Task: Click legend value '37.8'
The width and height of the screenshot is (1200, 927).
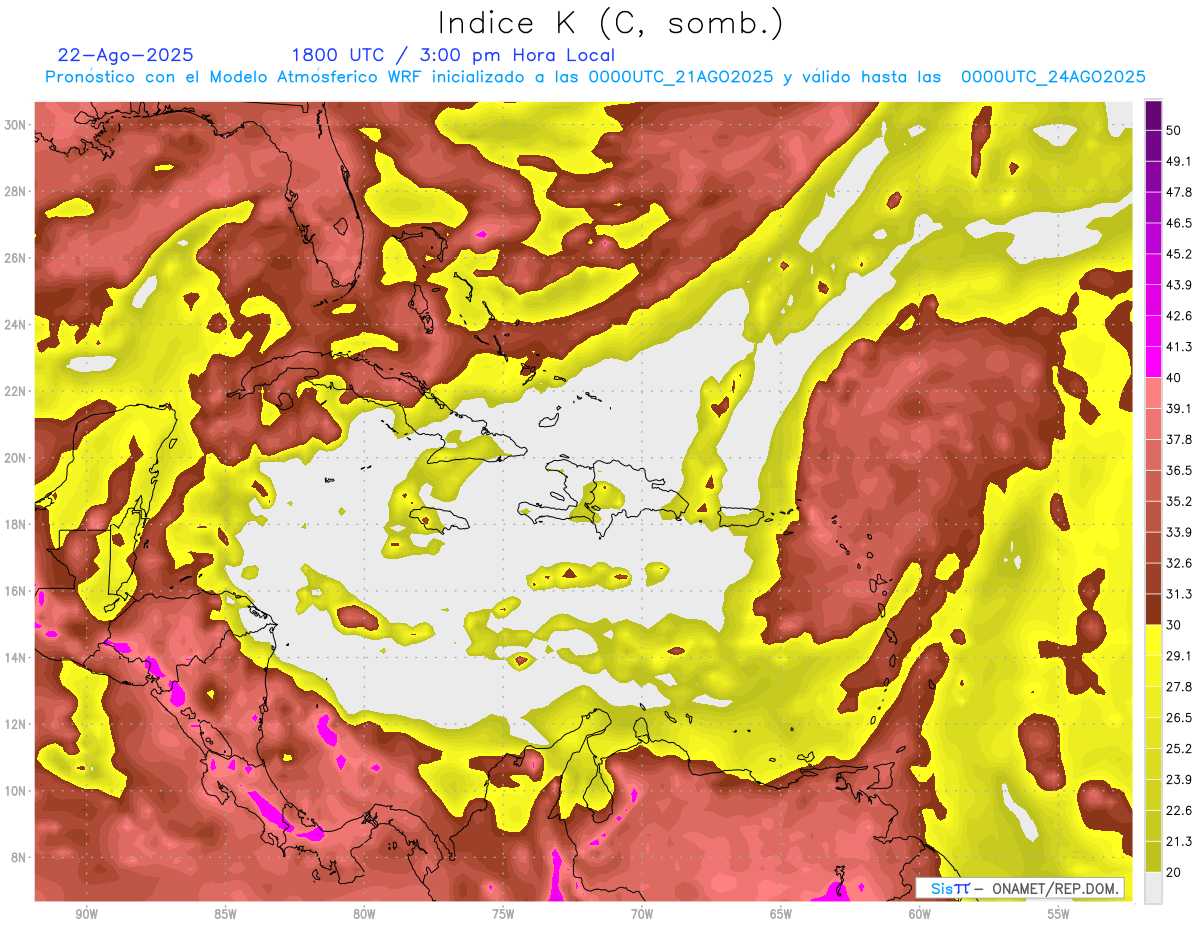Action: pyautogui.click(x=1179, y=439)
